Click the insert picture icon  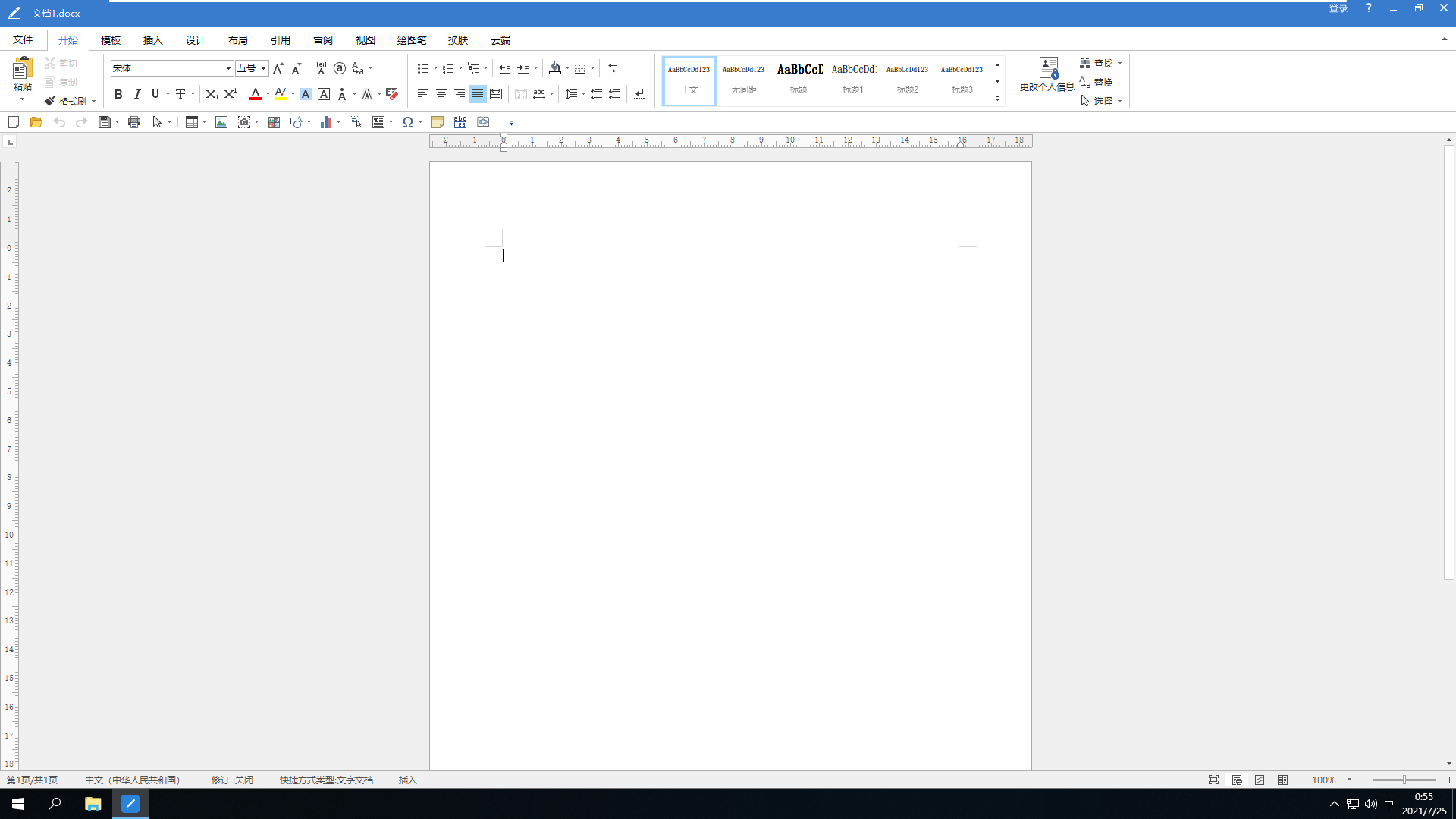point(221,122)
